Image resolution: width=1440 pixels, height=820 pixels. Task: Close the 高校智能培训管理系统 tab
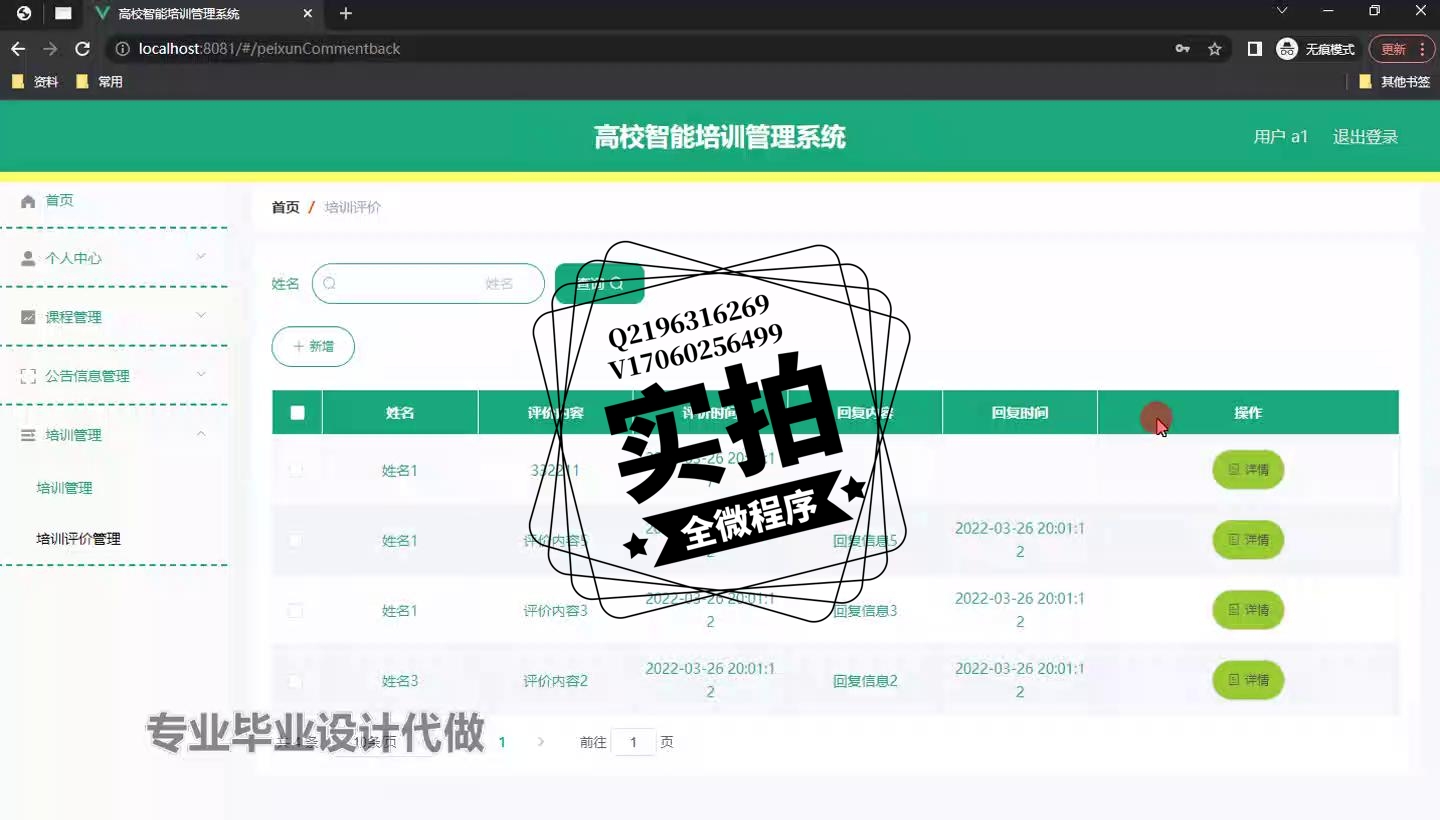click(308, 14)
